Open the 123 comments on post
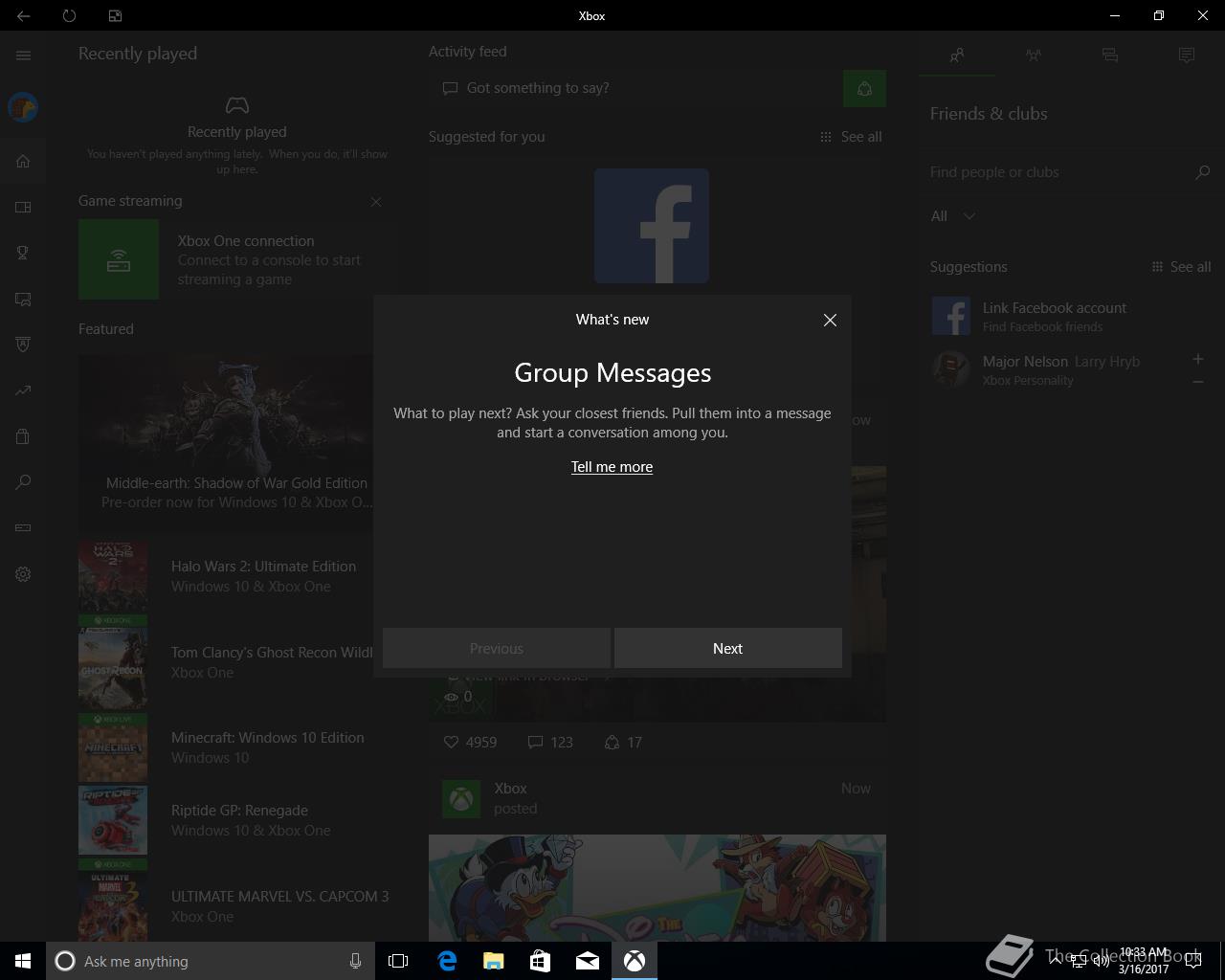 [550, 742]
